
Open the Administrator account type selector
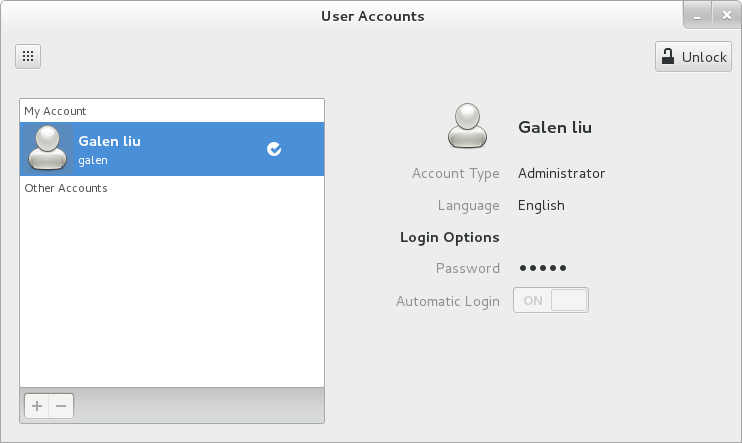click(561, 173)
